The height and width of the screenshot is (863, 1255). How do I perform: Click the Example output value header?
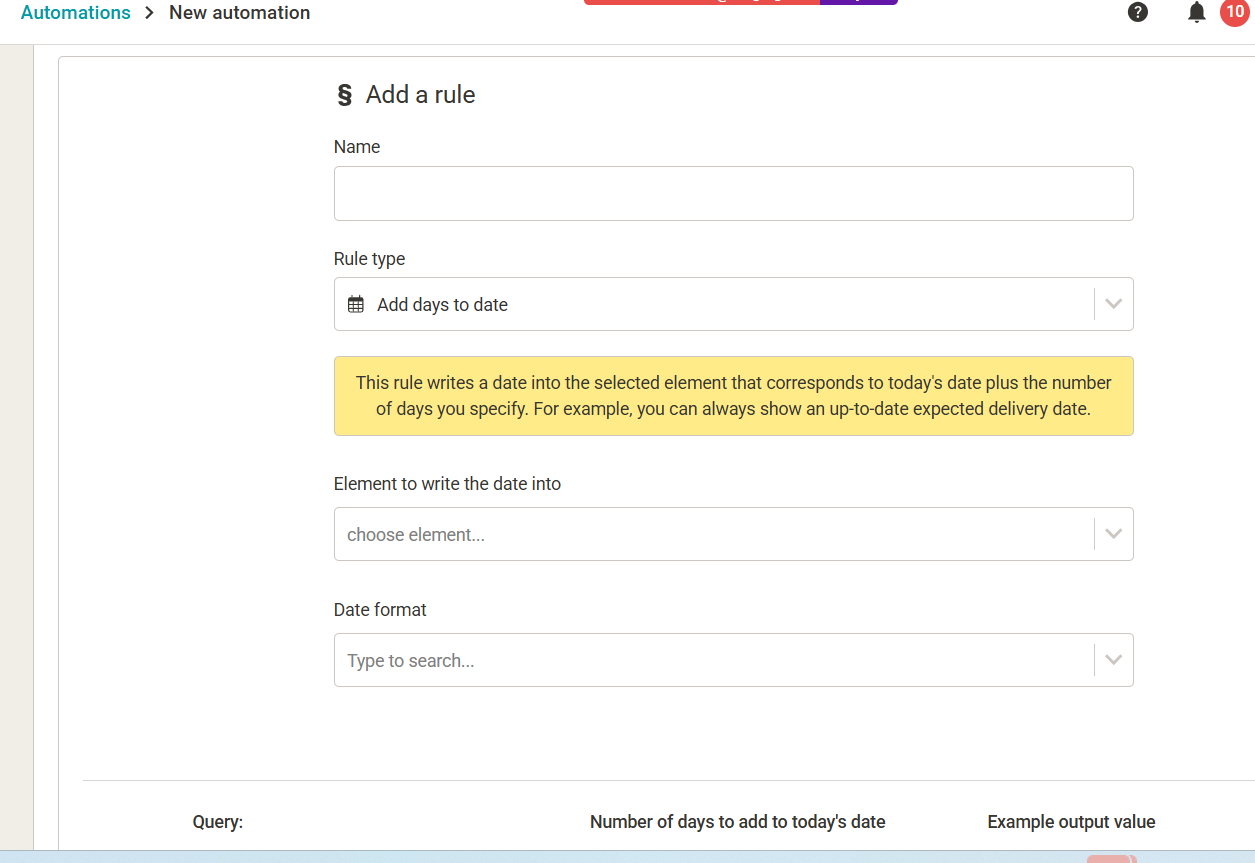(1071, 822)
